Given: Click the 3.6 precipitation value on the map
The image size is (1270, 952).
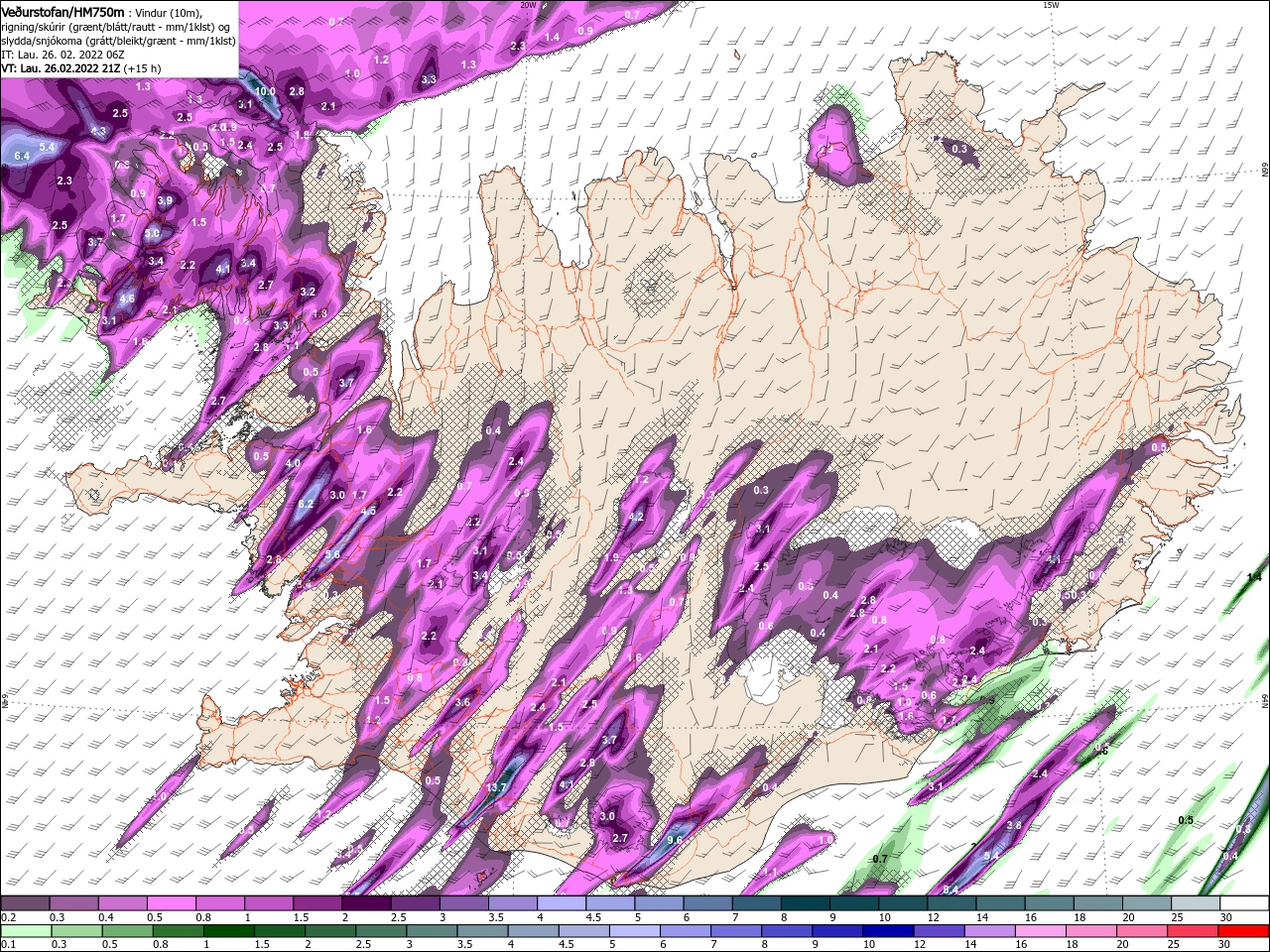Looking at the screenshot, I should tap(462, 702).
